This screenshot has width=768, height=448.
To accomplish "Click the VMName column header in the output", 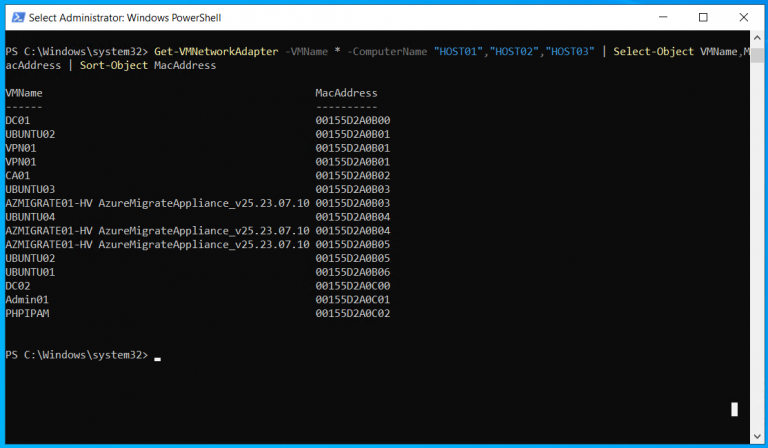I will point(24,93).
